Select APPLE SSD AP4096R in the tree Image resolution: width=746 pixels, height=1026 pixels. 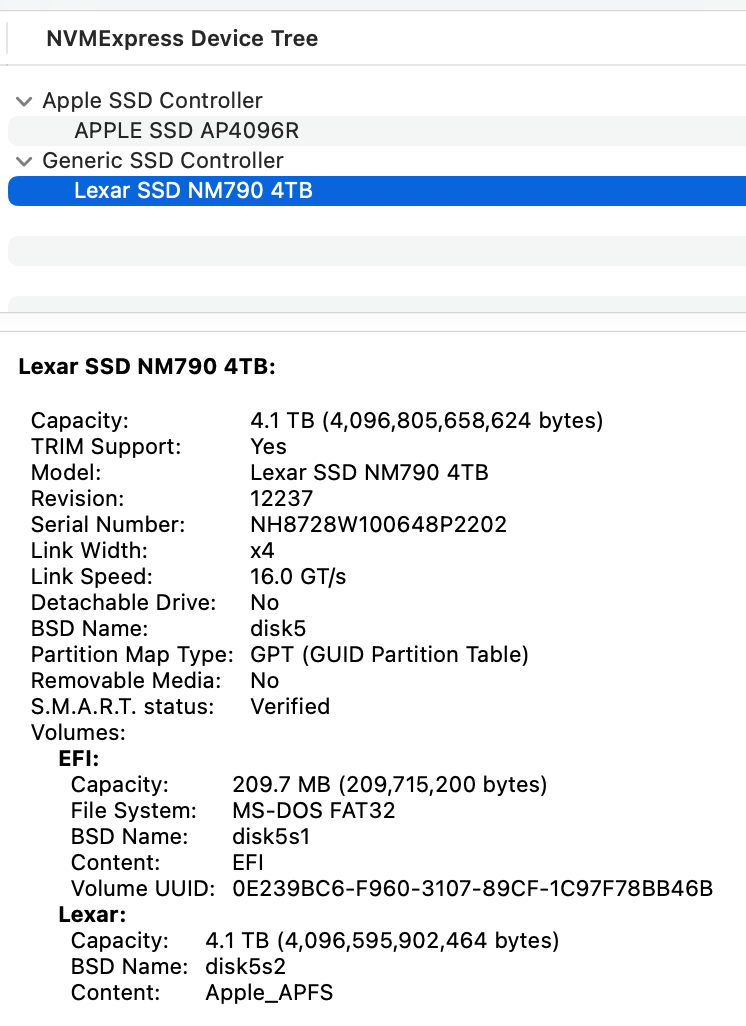(377, 131)
